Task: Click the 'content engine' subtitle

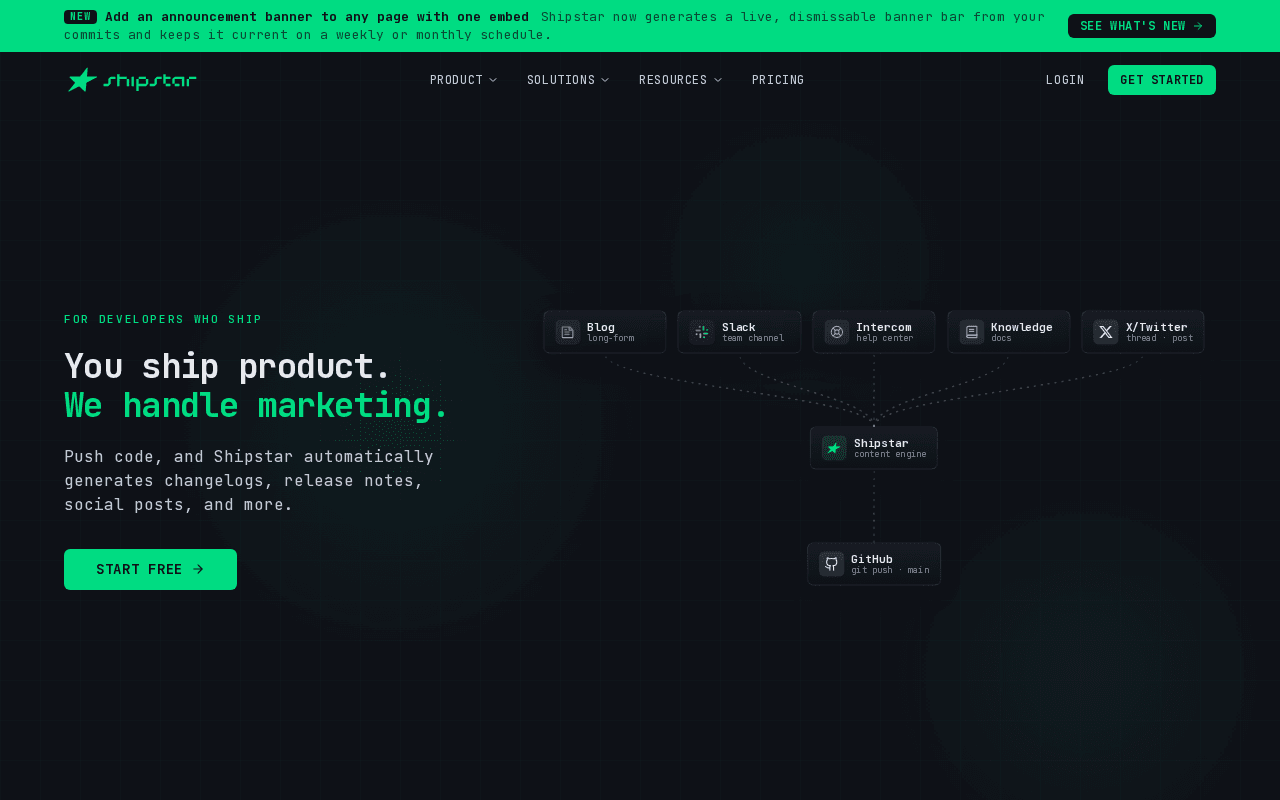Action: coord(890,454)
